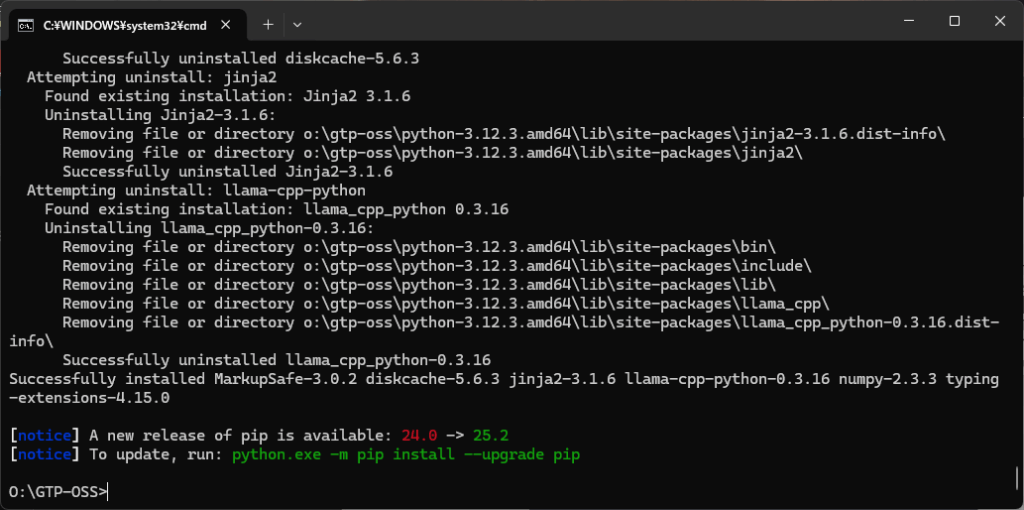Click the Successfully installed MarkupSafe line
This screenshot has height=510, width=1024.
tap(504, 388)
